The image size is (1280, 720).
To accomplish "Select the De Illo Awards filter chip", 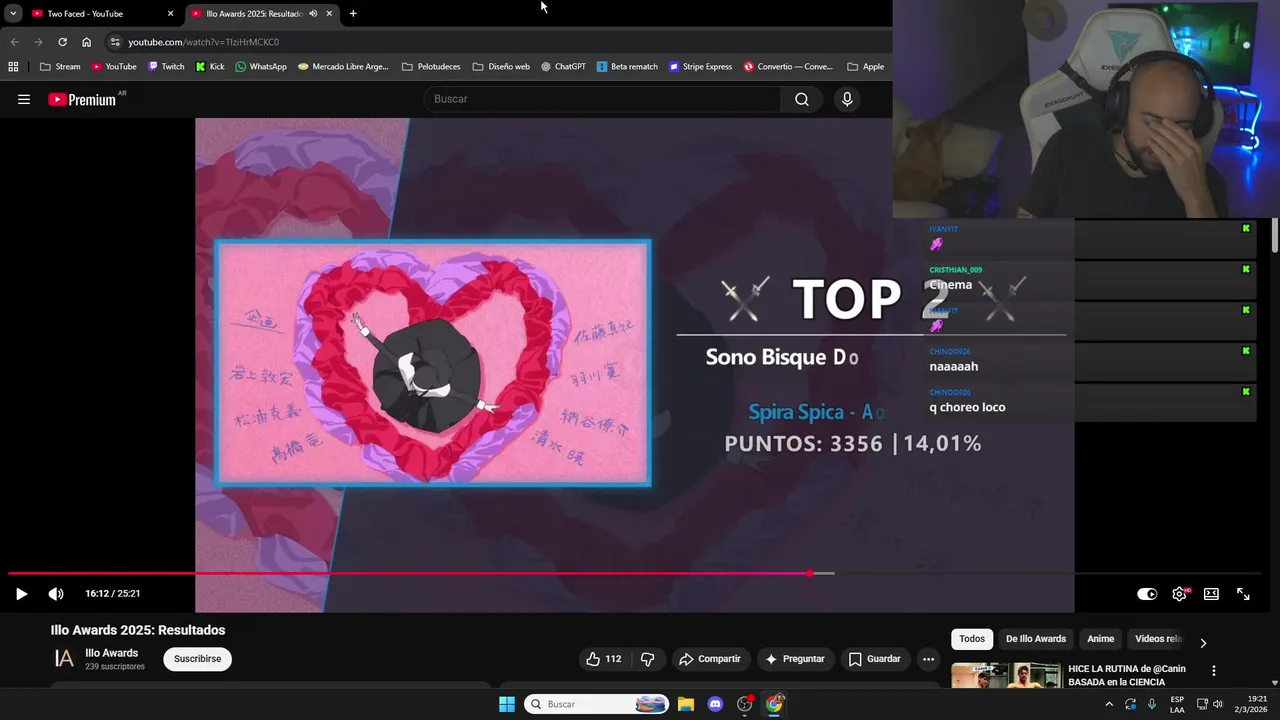I will click(x=1036, y=639).
